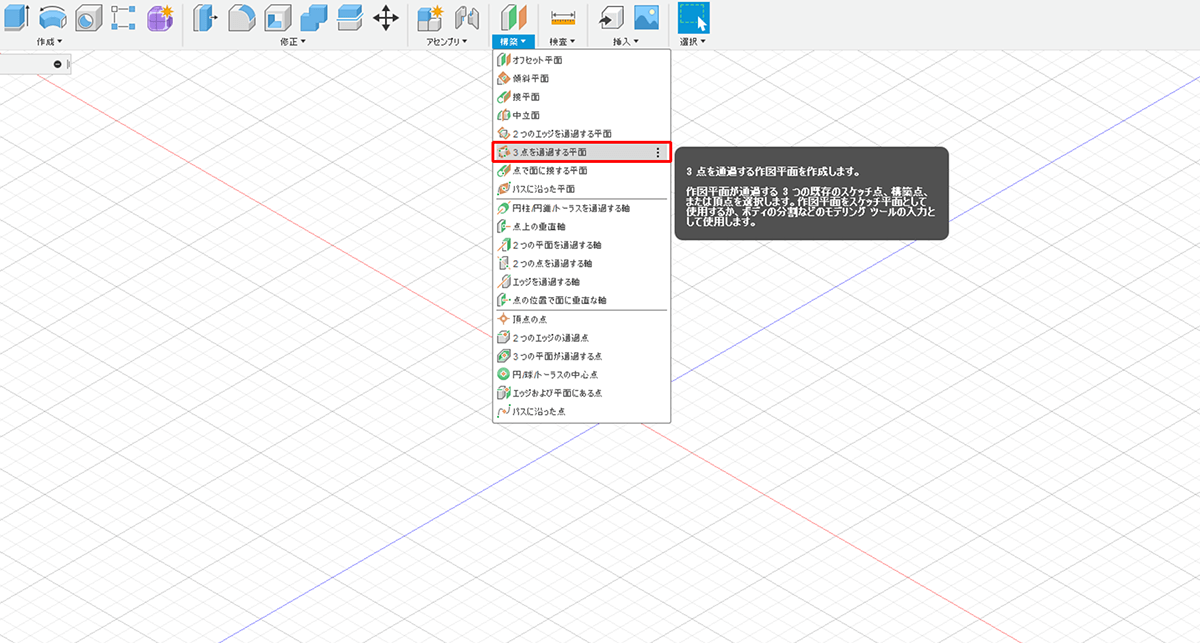
Task: Pick 中立面 in the construct menu
Action: pyautogui.click(x=527, y=115)
